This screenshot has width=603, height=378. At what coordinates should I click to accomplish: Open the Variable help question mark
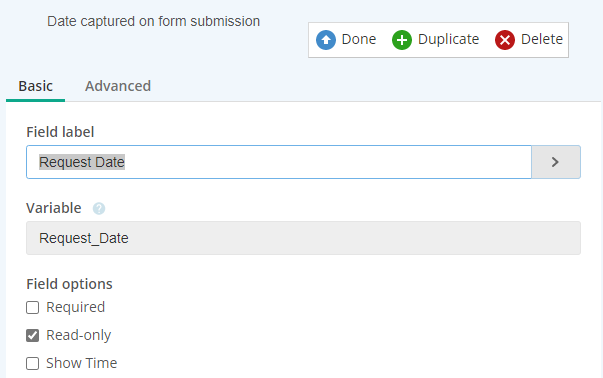click(99, 208)
